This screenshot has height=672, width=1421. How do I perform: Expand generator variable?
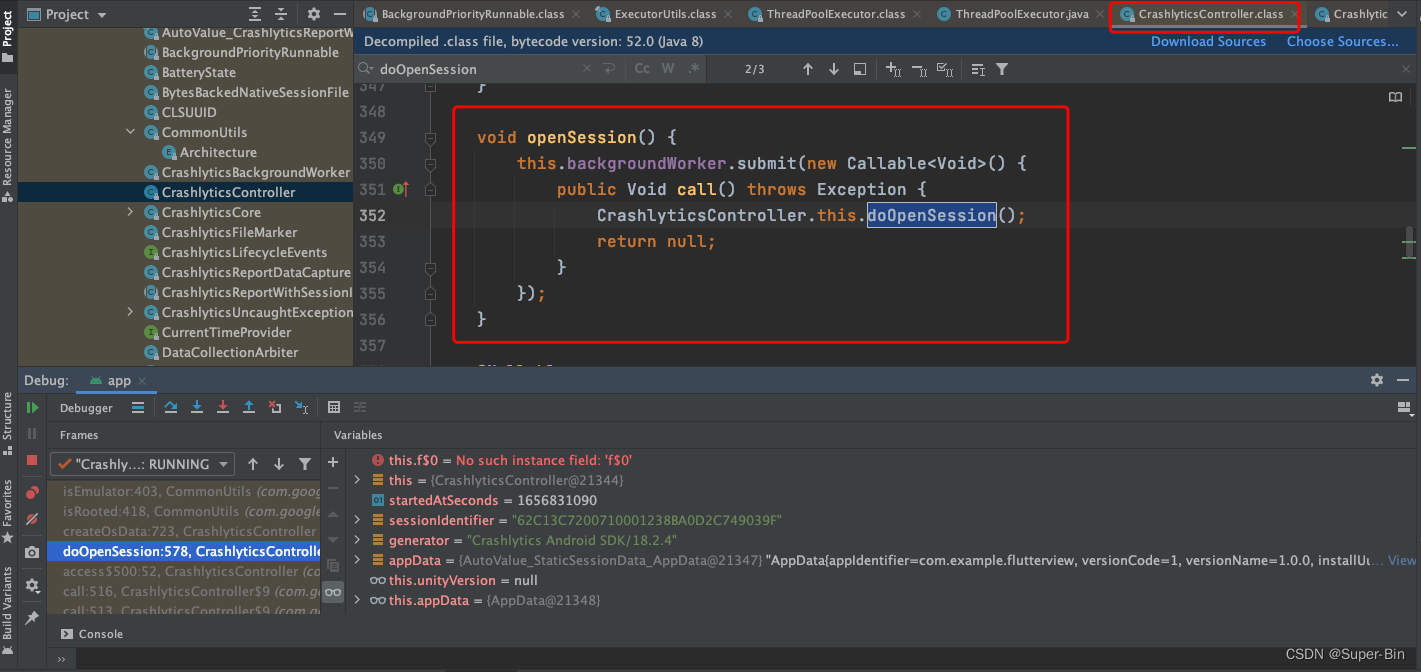358,540
